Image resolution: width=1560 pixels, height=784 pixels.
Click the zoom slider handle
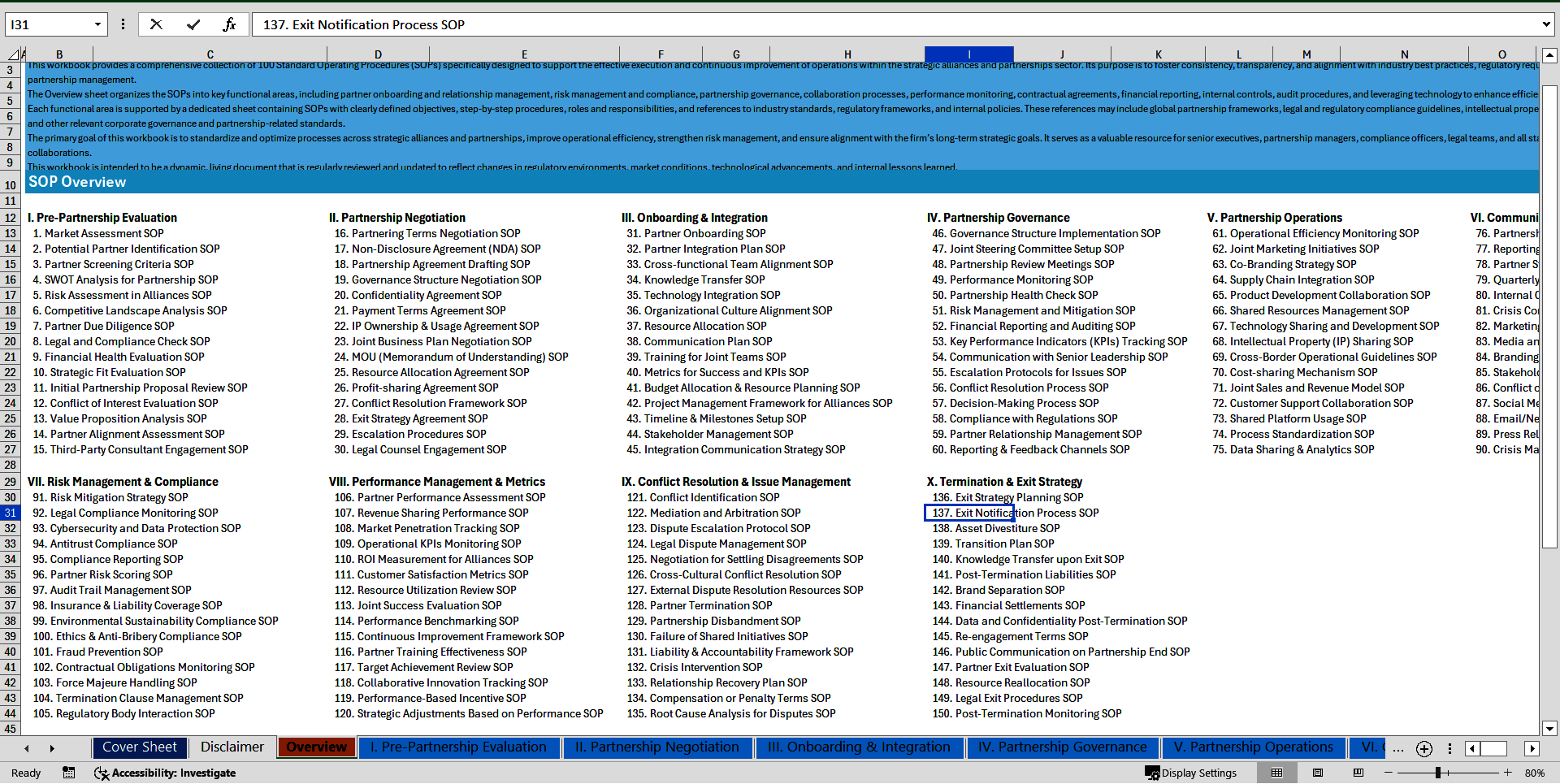tap(1437, 773)
